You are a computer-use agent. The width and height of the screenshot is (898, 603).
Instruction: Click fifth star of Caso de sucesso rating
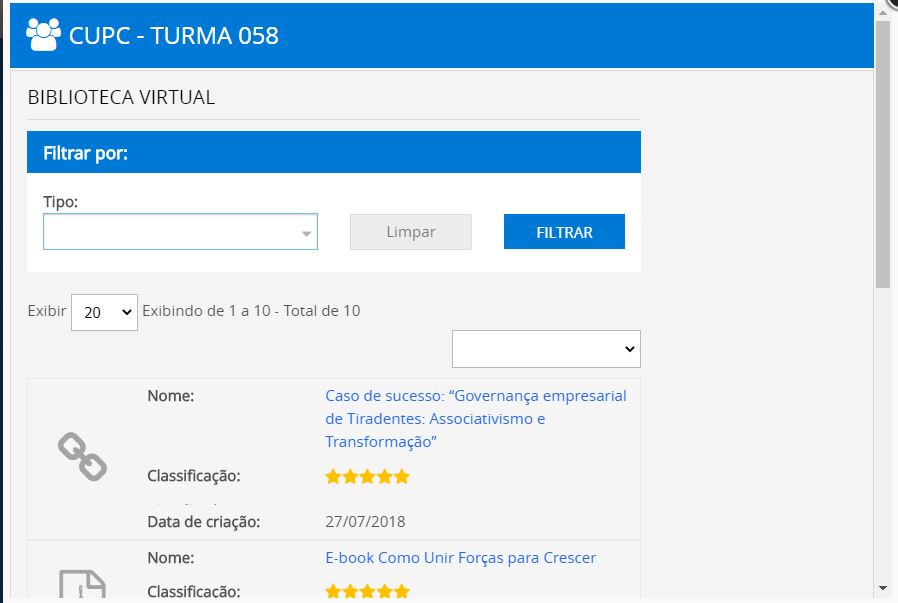pos(402,477)
